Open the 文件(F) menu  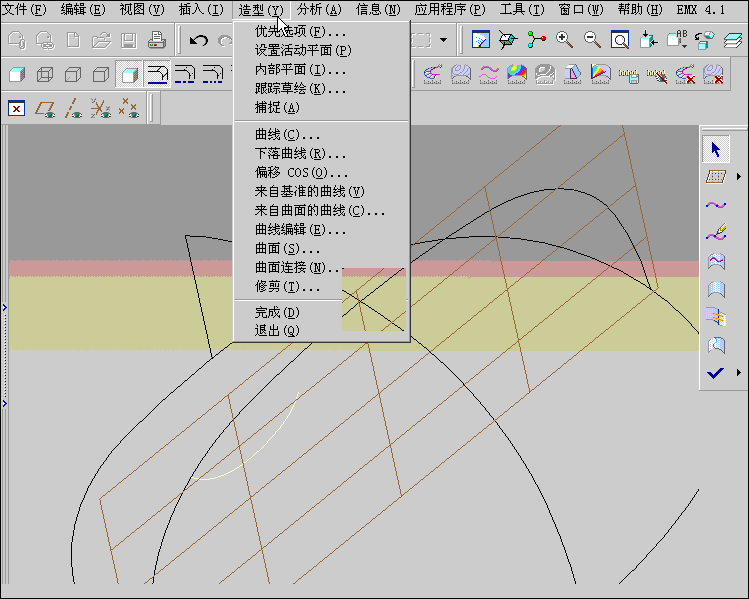click(24, 9)
